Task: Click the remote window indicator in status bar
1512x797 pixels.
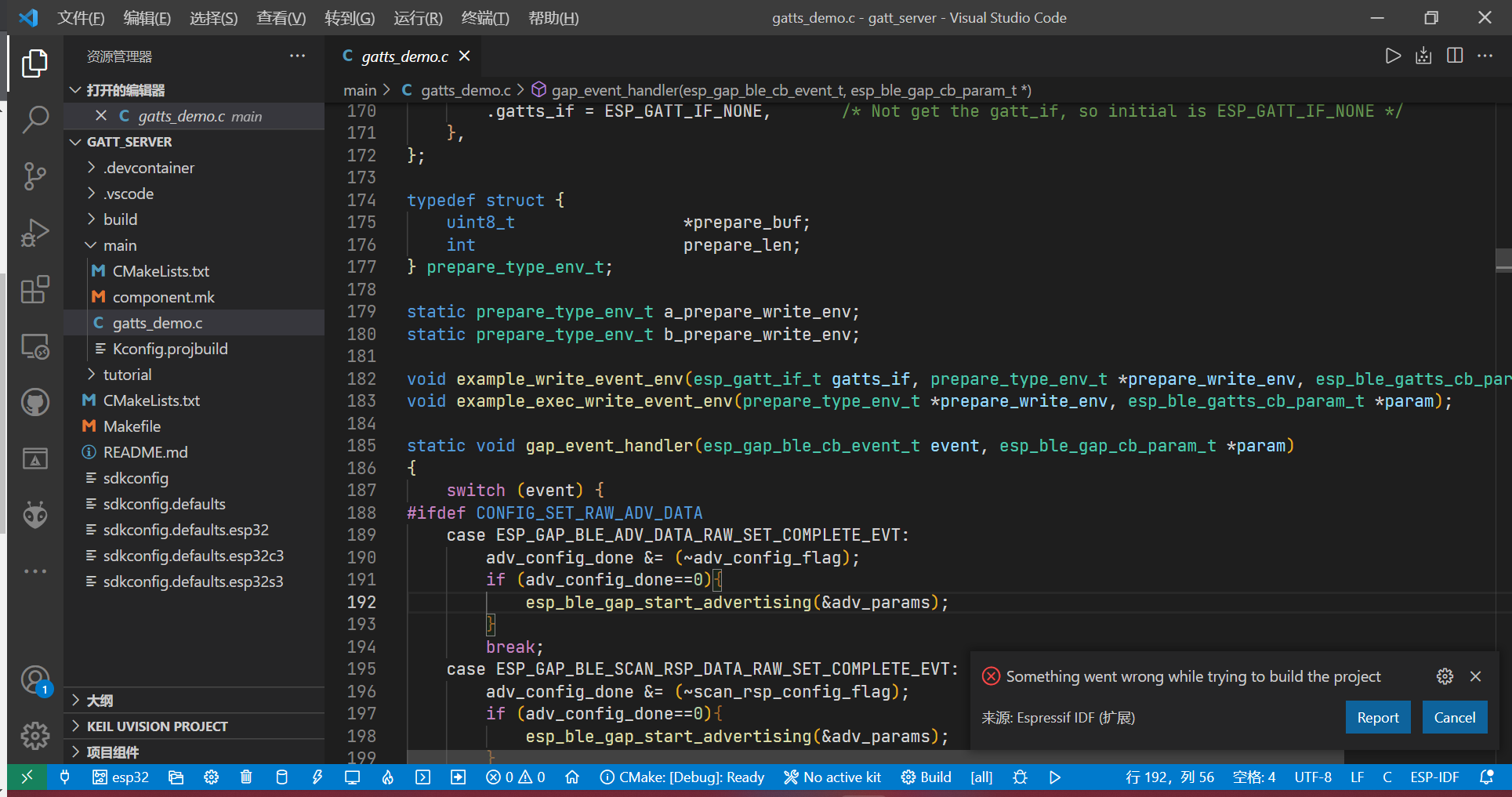Action: click(27, 777)
